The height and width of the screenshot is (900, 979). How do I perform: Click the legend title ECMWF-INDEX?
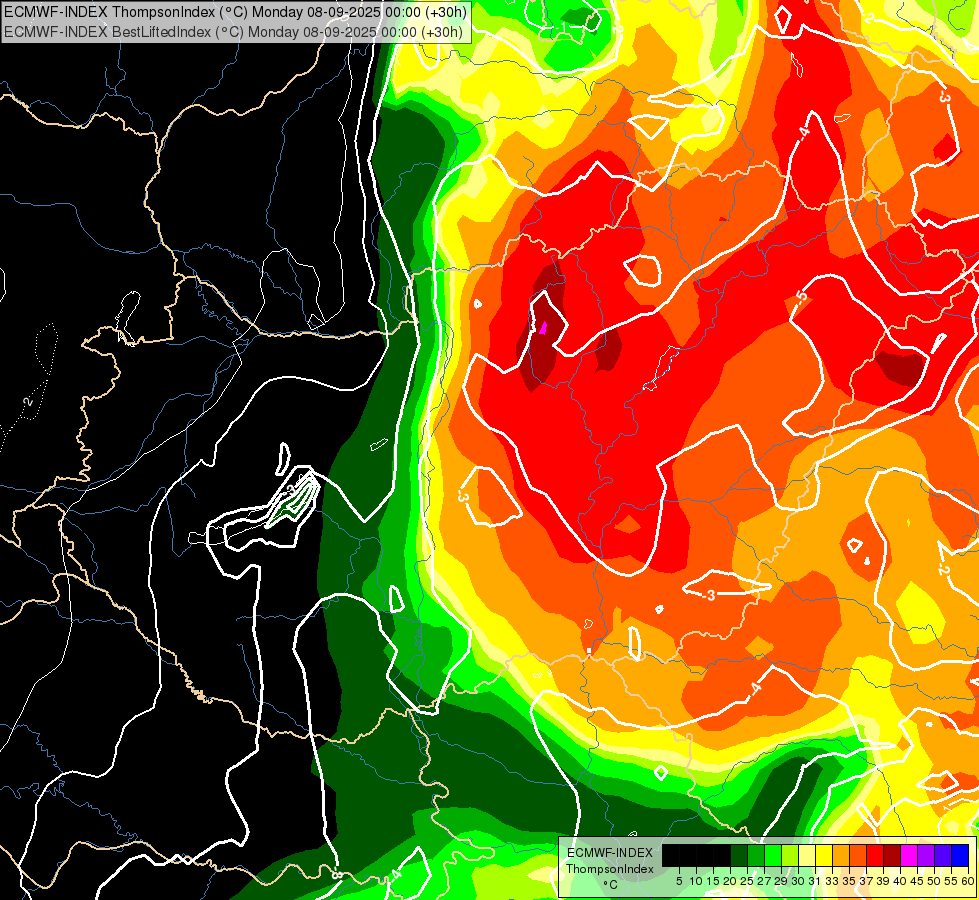[x=610, y=853]
